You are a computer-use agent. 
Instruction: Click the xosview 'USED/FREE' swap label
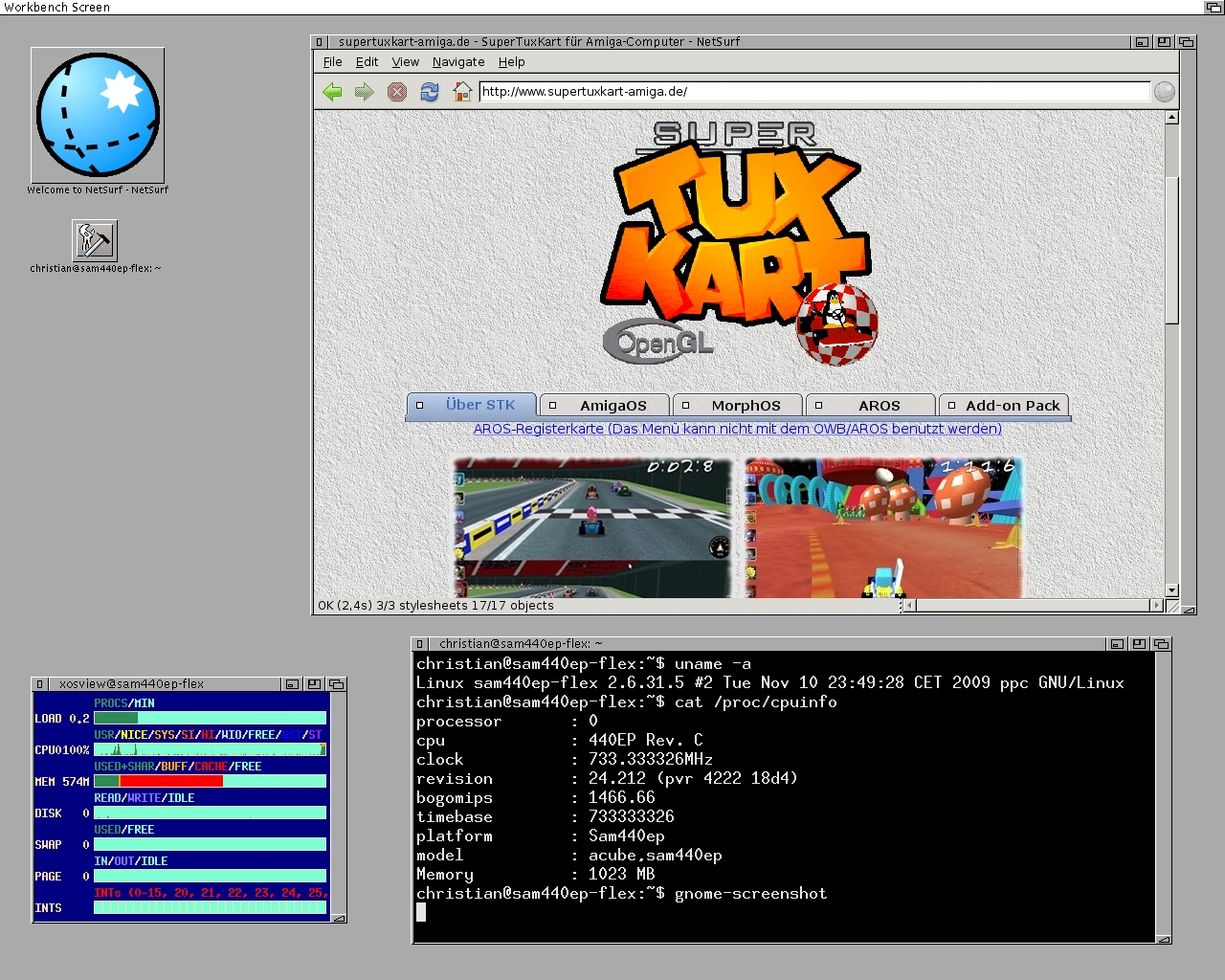pyautogui.click(x=124, y=830)
